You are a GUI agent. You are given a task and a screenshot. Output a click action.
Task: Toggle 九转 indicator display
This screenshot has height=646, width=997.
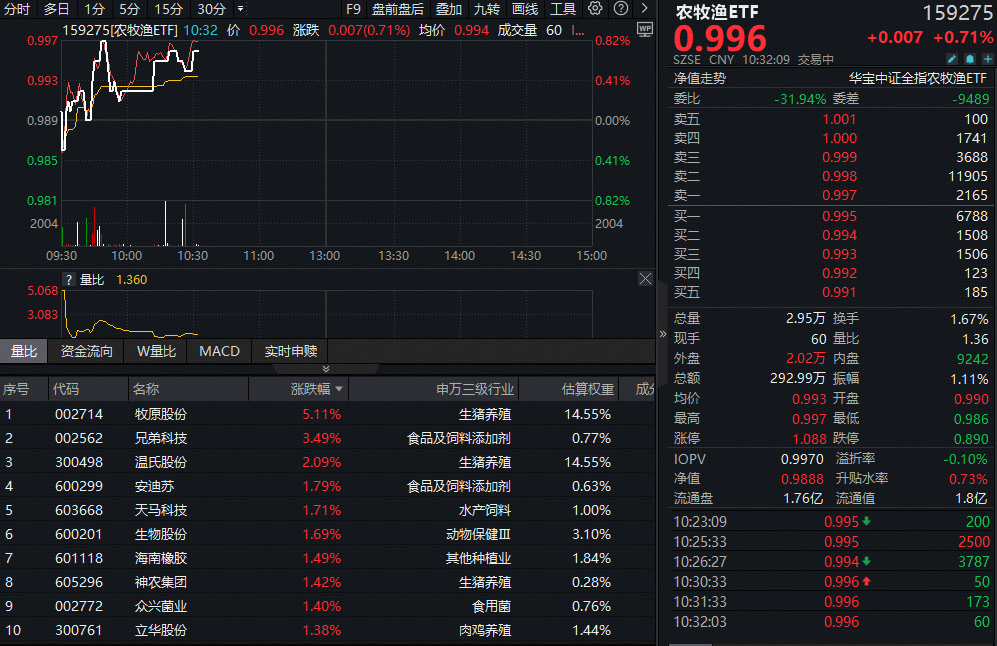pyautogui.click(x=487, y=9)
